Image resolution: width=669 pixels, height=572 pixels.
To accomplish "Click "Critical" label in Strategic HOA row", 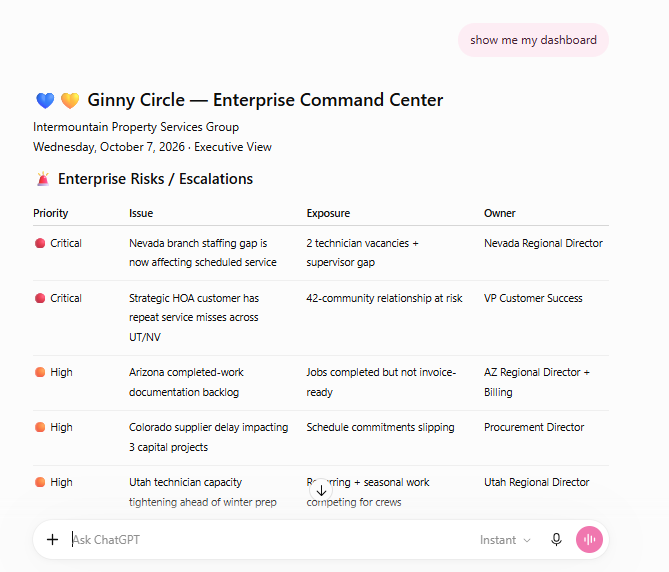I will [66, 298].
